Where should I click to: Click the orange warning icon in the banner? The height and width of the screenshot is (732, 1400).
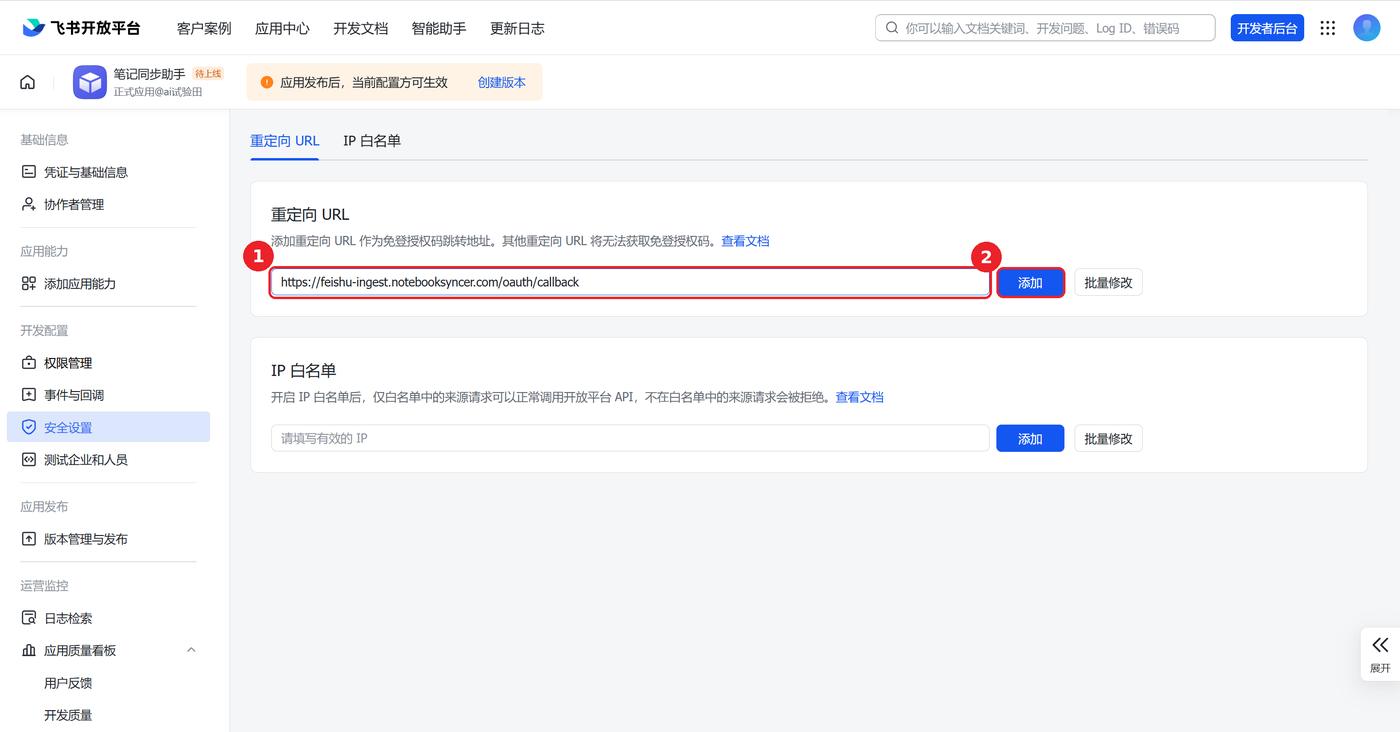pyautogui.click(x=266, y=82)
